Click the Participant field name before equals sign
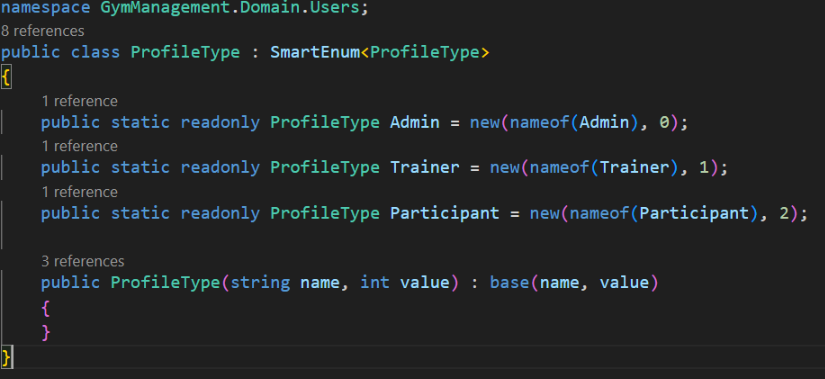Viewport: 825px width, 379px height. [445, 213]
